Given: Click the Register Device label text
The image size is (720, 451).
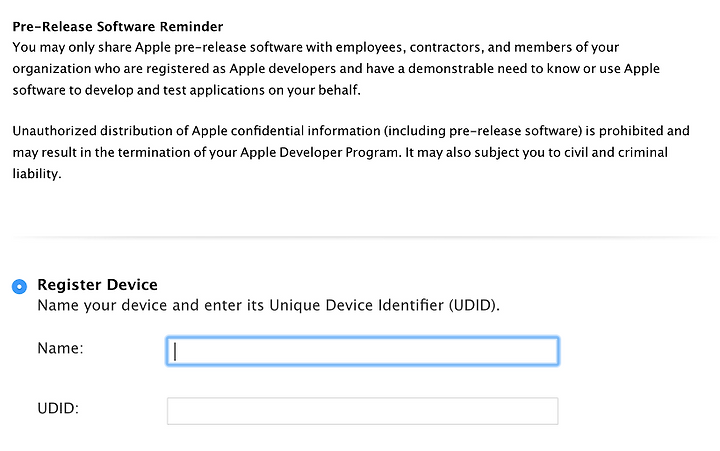Looking at the screenshot, I should click(97, 285).
